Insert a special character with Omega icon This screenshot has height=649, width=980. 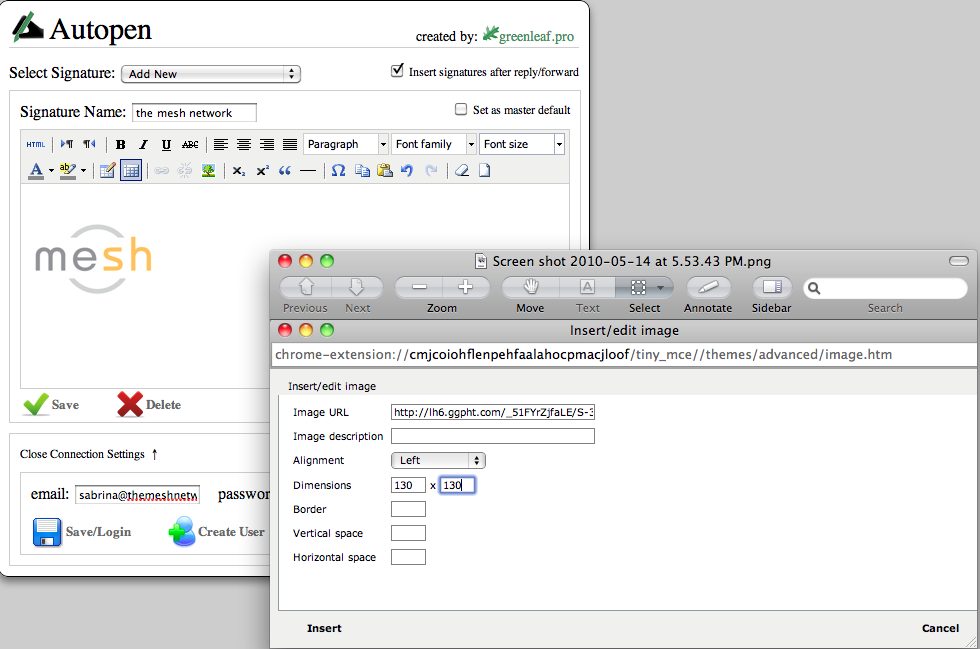338,171
